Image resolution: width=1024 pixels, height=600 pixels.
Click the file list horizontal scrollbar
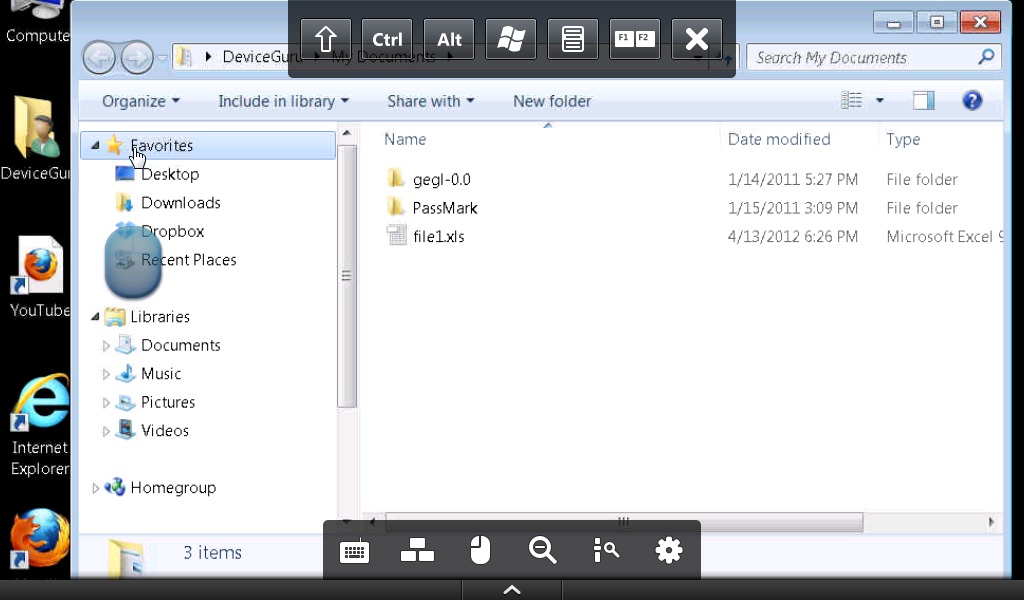(x=624, y=522)
